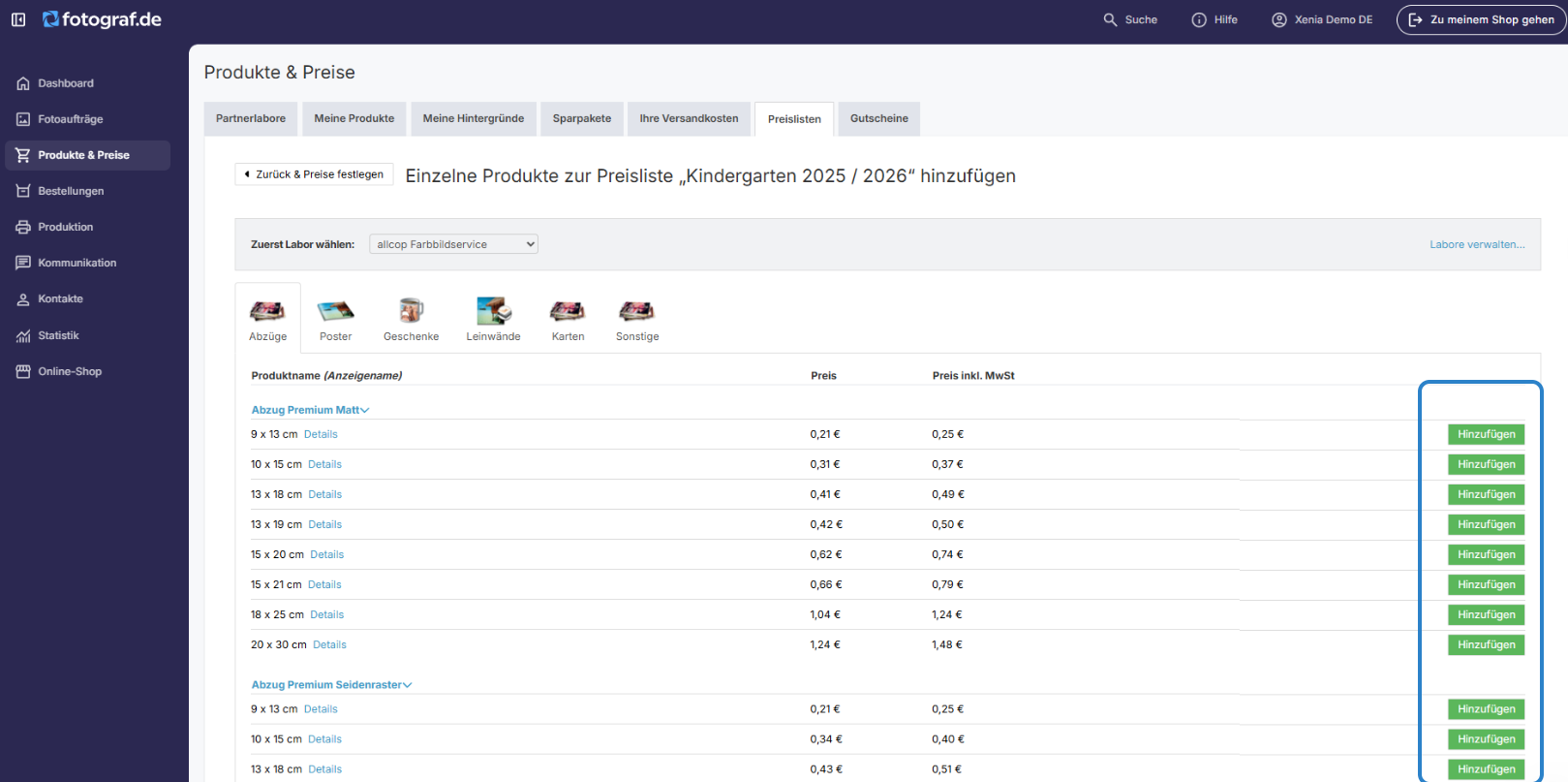Add 15 x 20 cm print
The width and height of the screenshot is (1568, 782).
tap(1487, 554)
